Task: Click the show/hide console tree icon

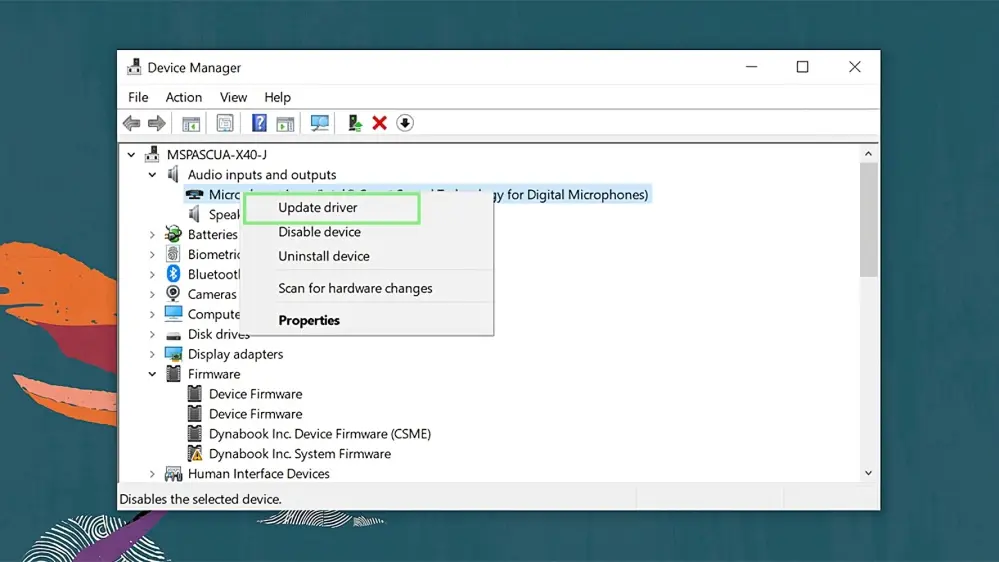Action: pyautogui.click(x=191, y=124)
